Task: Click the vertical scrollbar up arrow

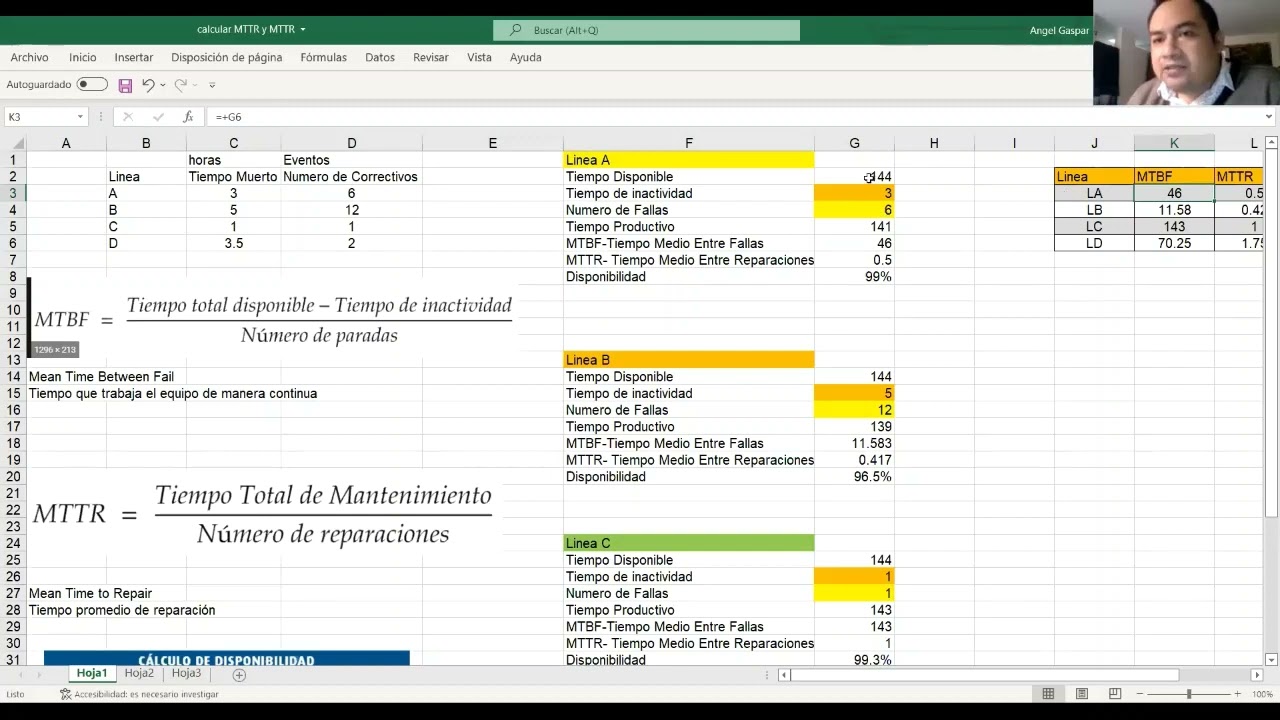Action: coord(1272,143)
